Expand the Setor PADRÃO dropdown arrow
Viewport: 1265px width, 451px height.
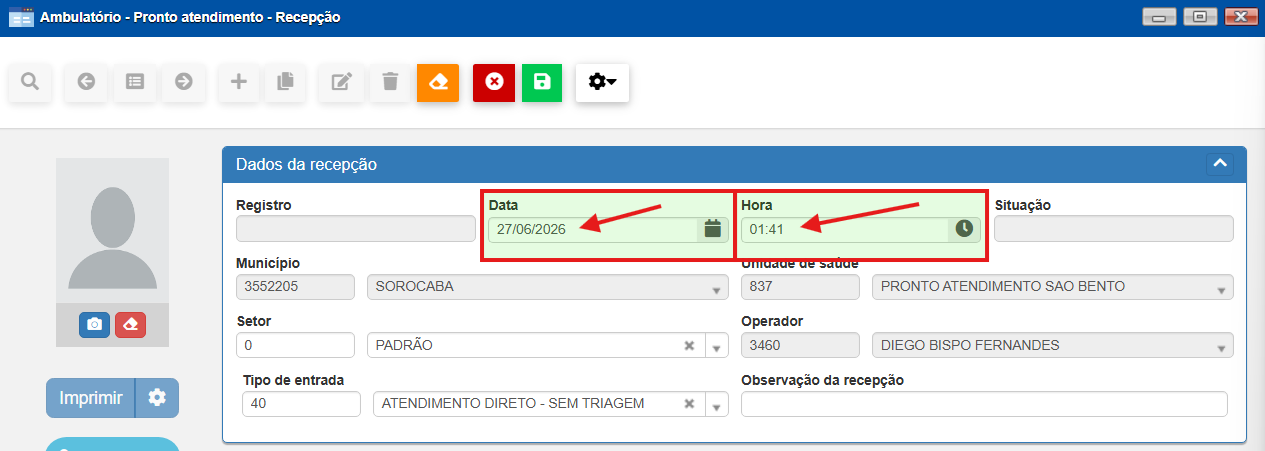click(x=717, y=346)
